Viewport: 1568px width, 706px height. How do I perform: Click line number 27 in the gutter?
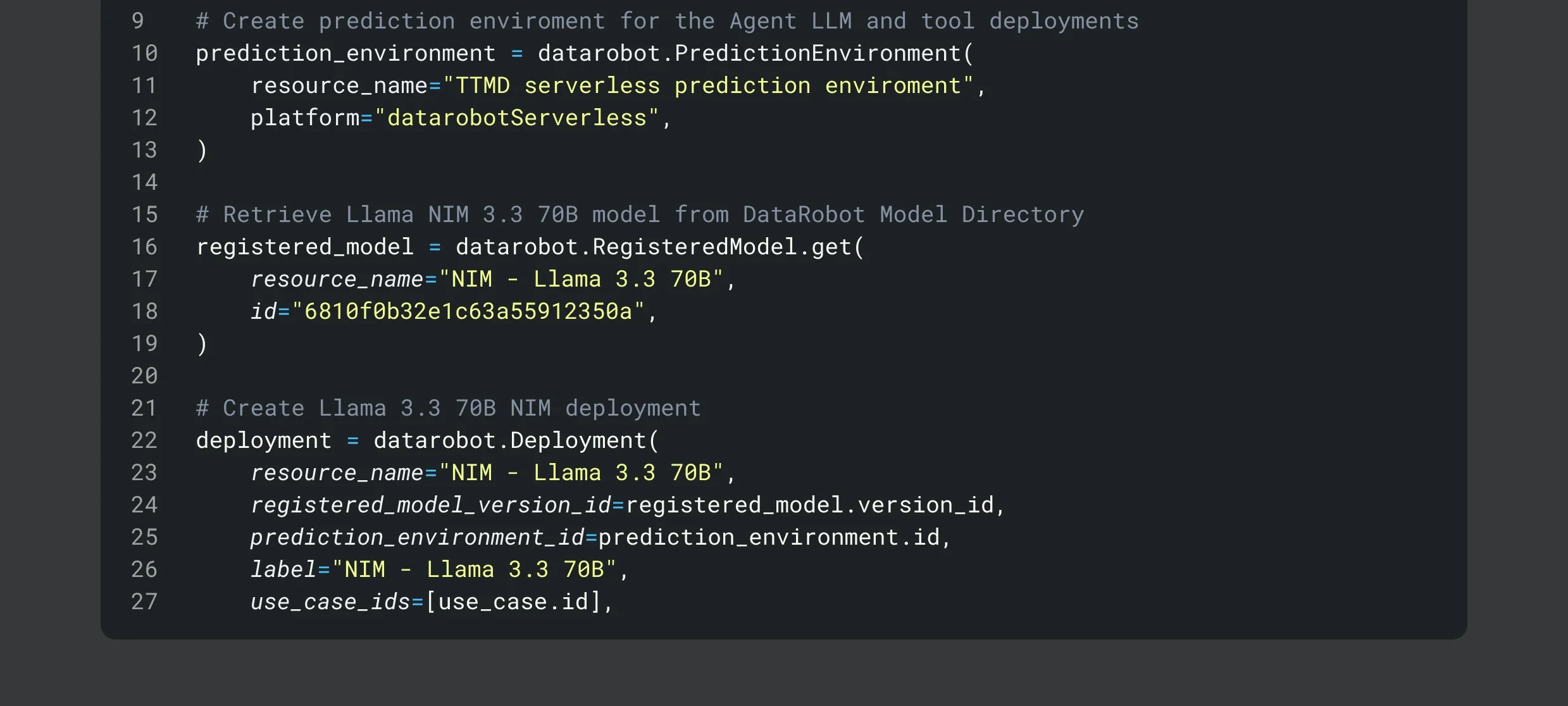144,602
